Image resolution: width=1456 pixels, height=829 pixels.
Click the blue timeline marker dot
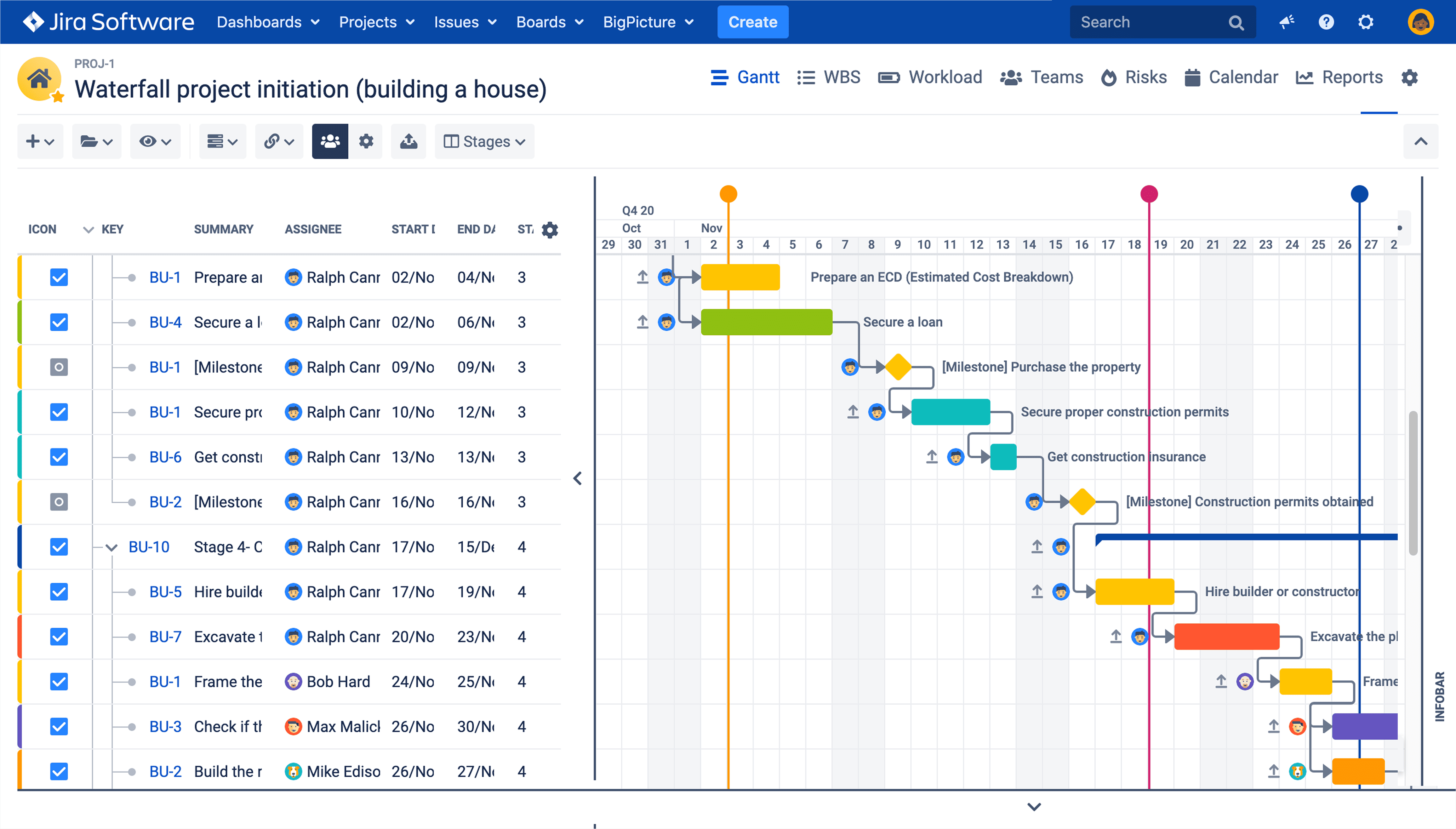pyautogui.click(x=1359, y=194)
